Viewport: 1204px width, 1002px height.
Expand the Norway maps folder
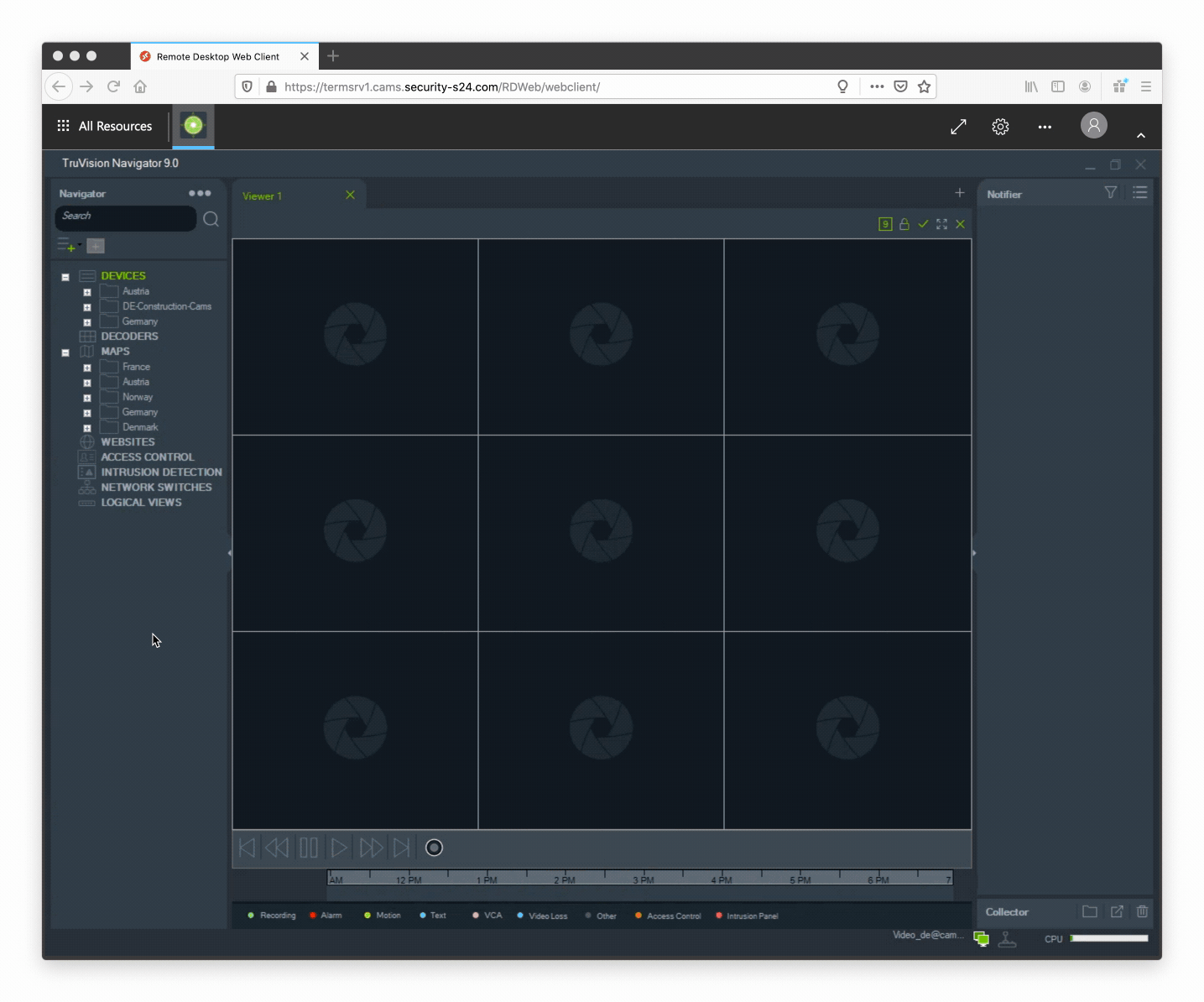(87, 399)
